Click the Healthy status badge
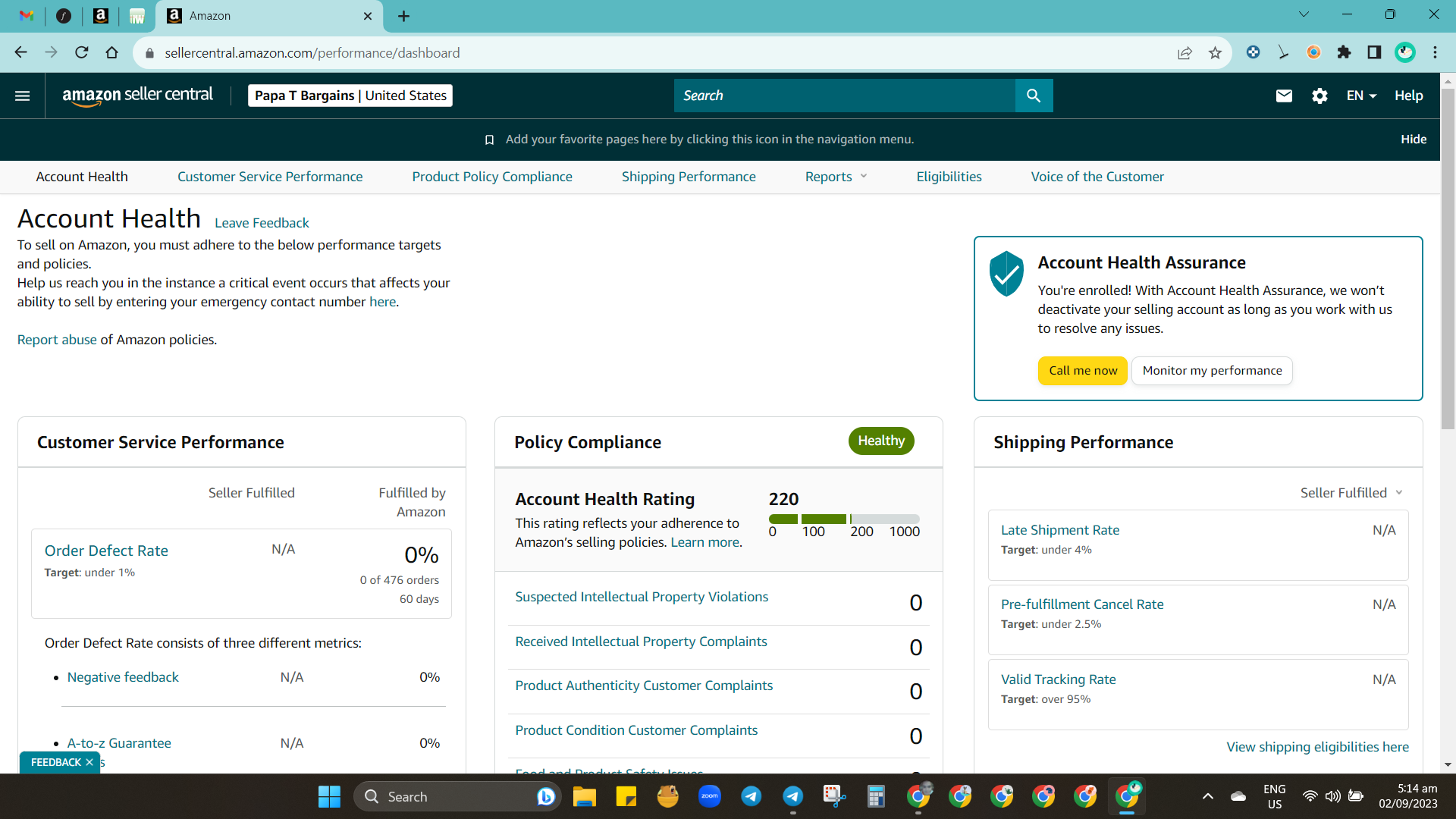This screenshot has width=1456, height=819. (x=881, y=441)
